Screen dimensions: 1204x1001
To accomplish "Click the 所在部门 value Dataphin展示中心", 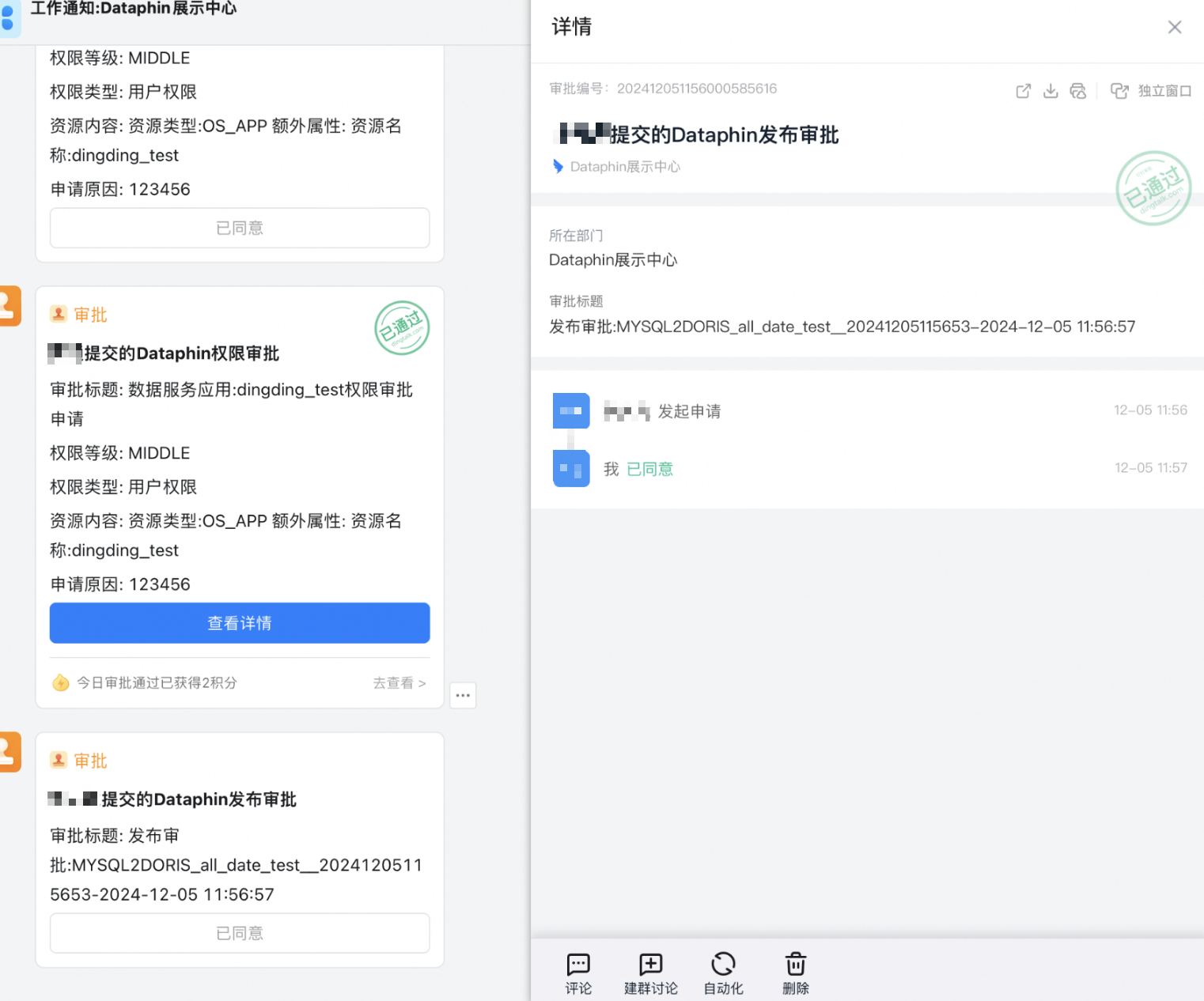I will click(613, 260).
